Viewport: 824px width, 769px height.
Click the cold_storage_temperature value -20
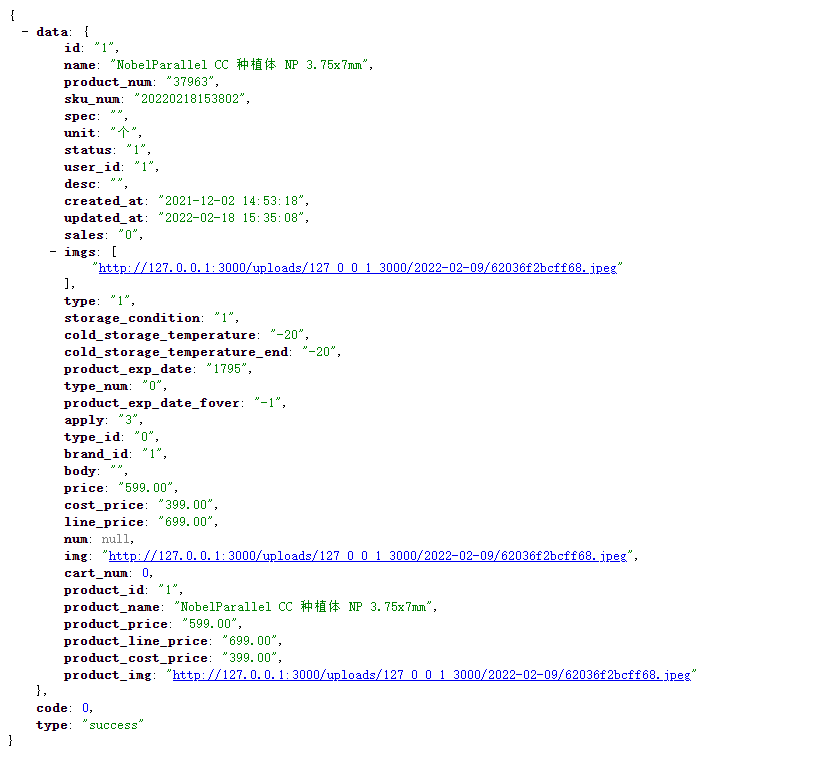pos(287,335)
